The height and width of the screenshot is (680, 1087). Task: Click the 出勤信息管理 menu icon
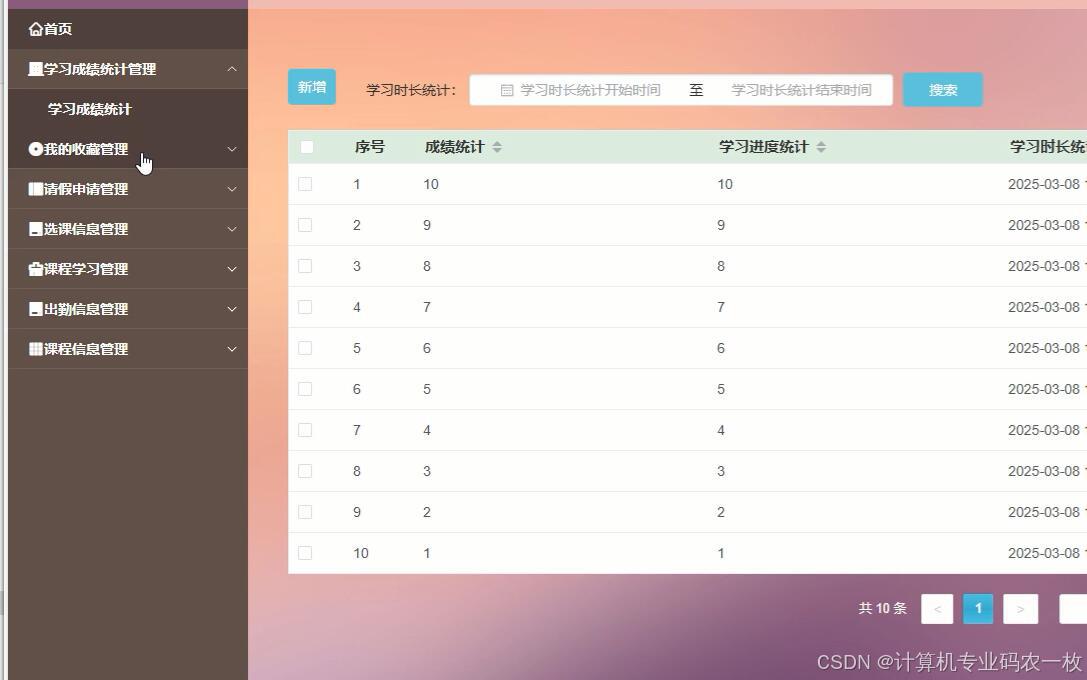click(x=35, y=309)
